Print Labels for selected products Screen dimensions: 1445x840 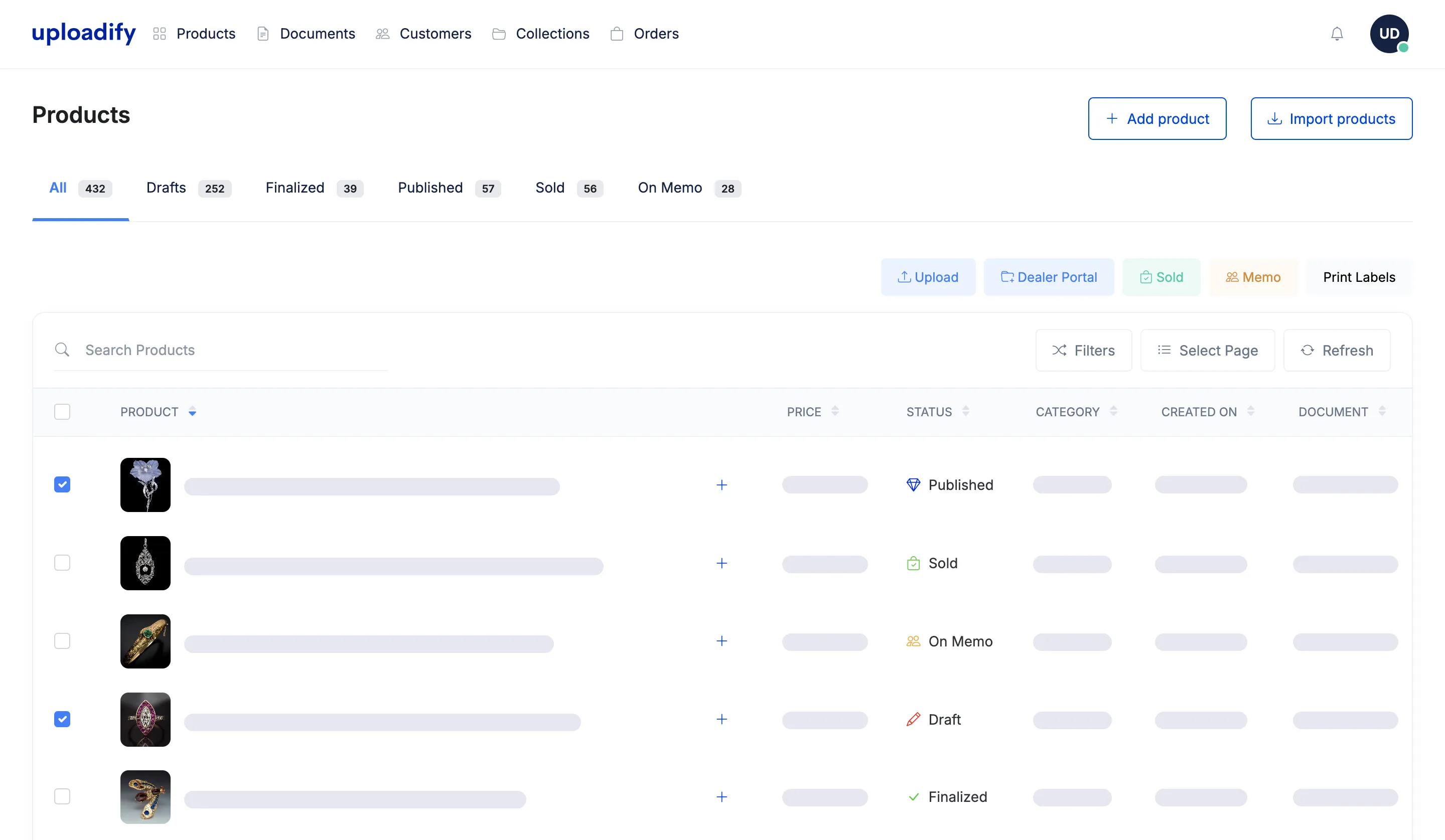1359,277
